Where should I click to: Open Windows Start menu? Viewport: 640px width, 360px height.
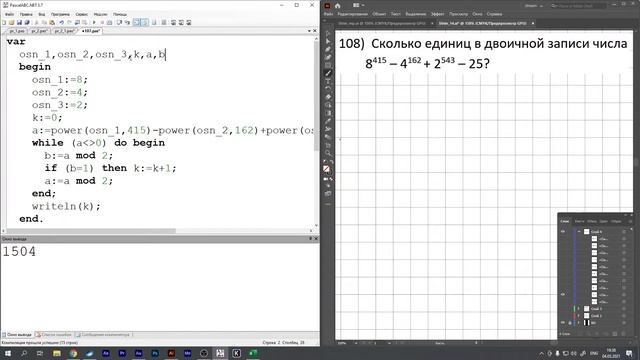7,353
